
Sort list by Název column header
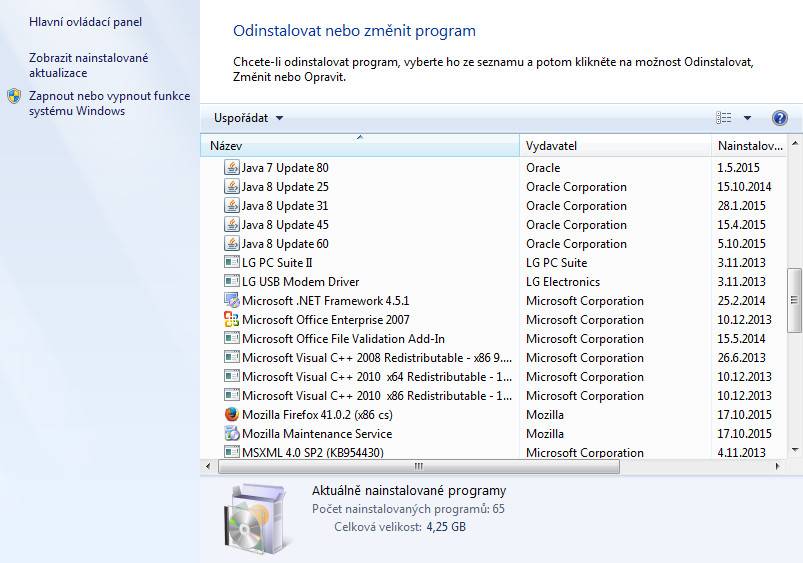pyautogui.click(x=360, y=145)
